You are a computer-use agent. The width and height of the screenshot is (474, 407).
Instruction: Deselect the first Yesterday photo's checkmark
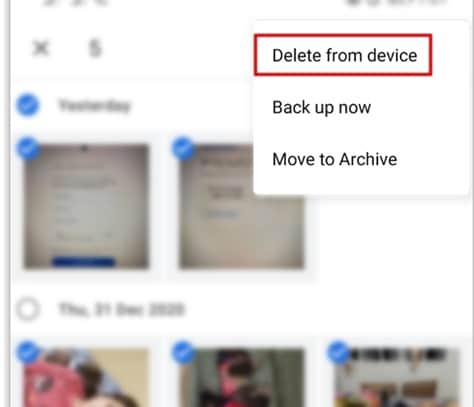tap(28, 148)
